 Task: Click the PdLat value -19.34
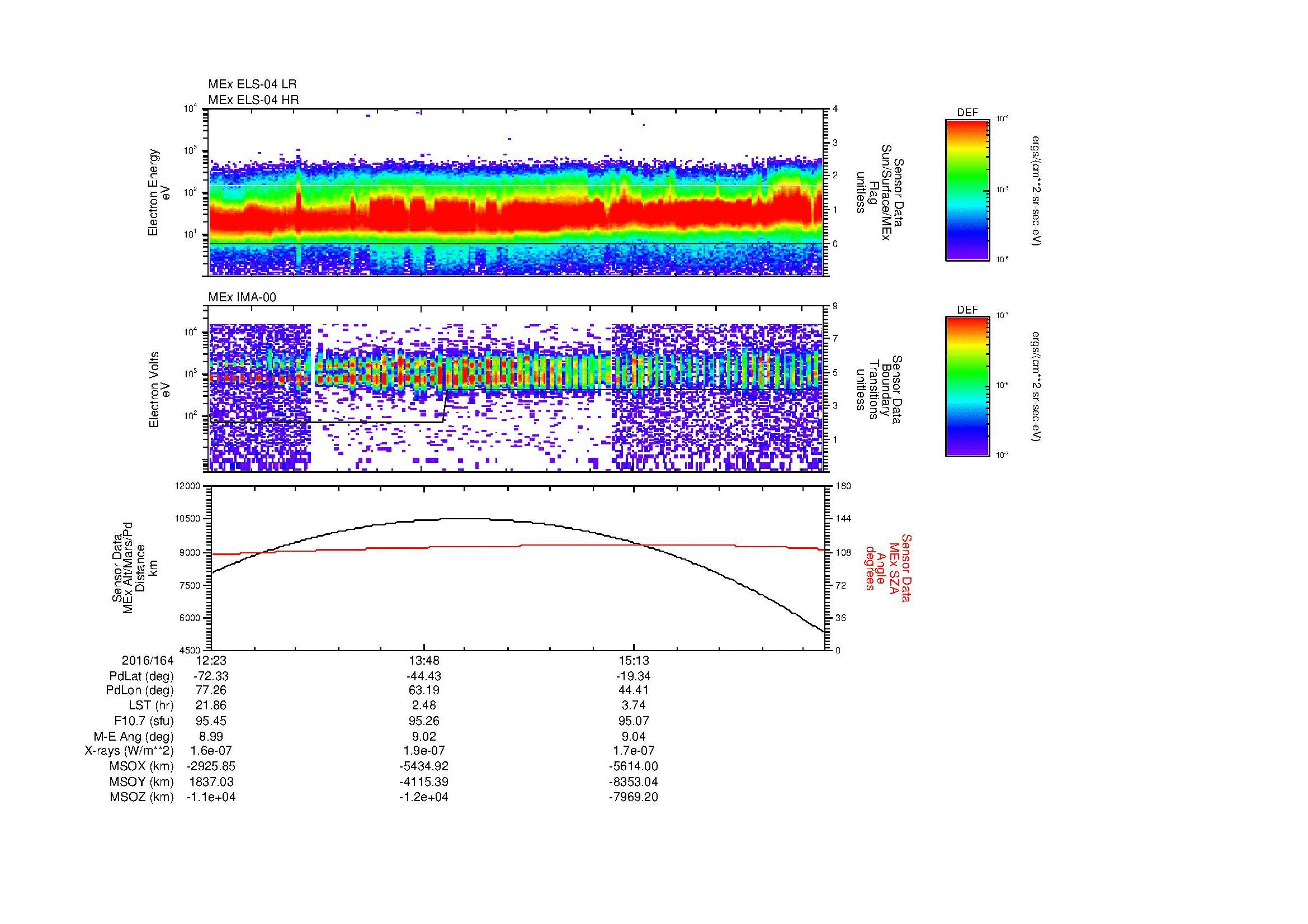[x=633, y=676]
